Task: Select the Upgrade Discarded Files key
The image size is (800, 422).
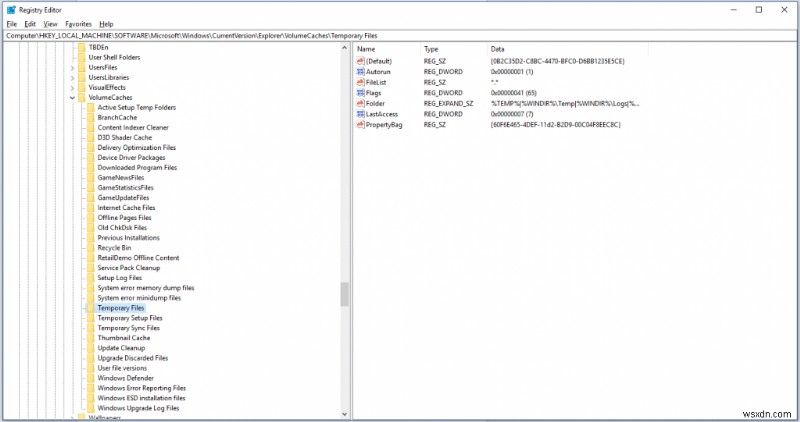Action: [x=133, y=358]
